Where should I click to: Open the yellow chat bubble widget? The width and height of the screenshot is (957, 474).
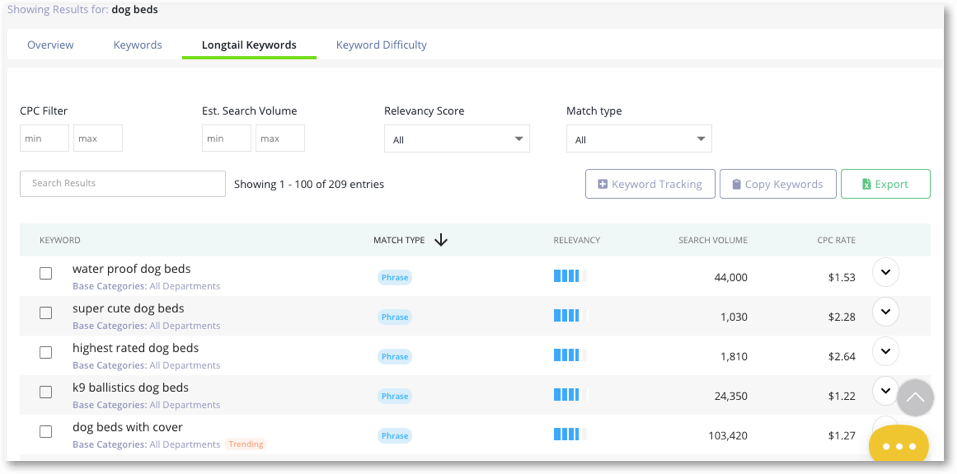click(899, 444)
